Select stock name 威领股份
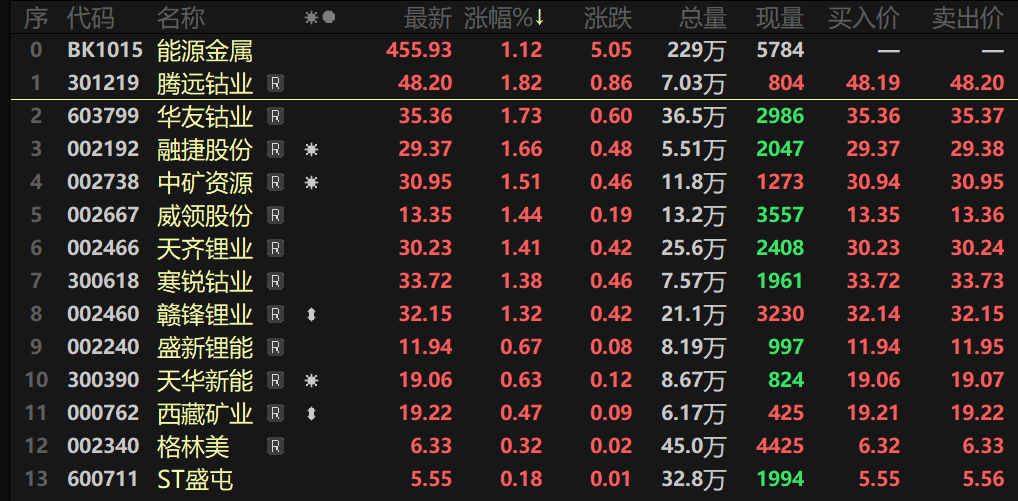 (x=205, y=215)
